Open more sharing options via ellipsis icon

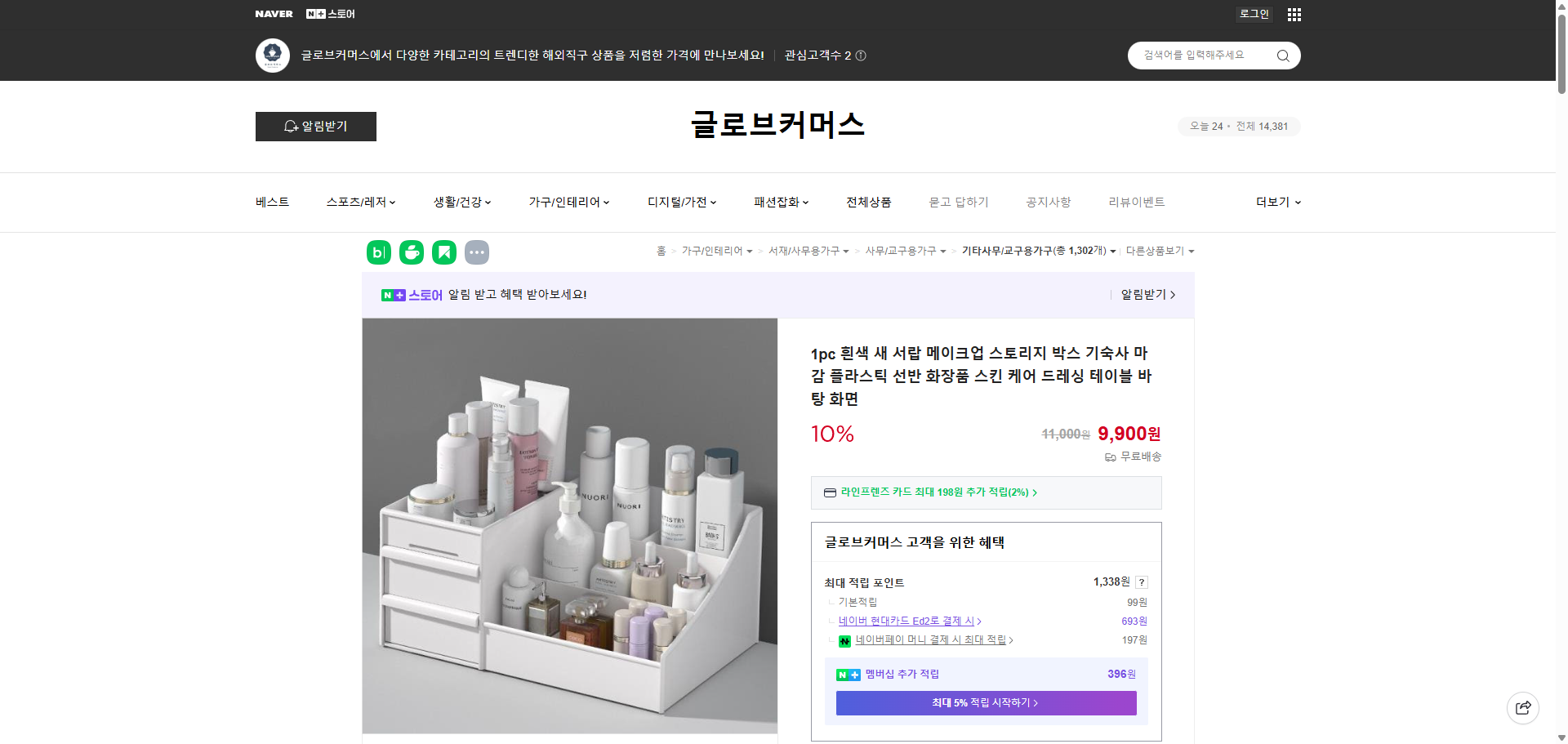point(477,252)
